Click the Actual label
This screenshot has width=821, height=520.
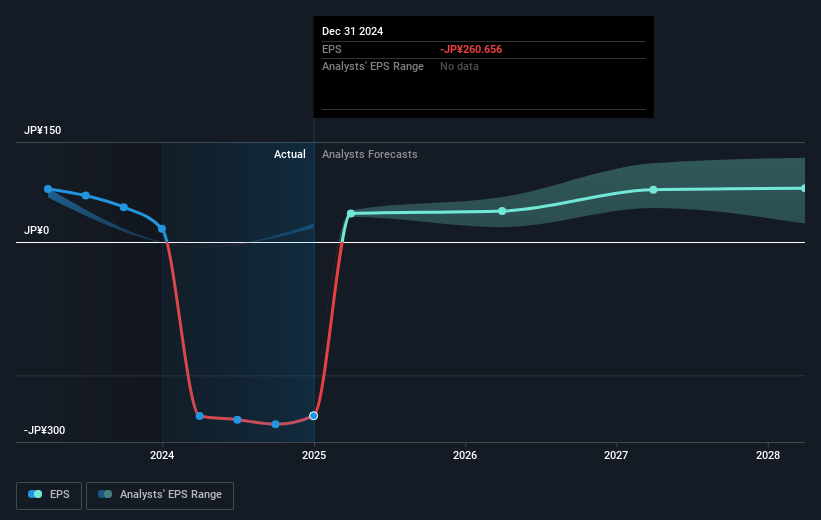coord(290,154)
